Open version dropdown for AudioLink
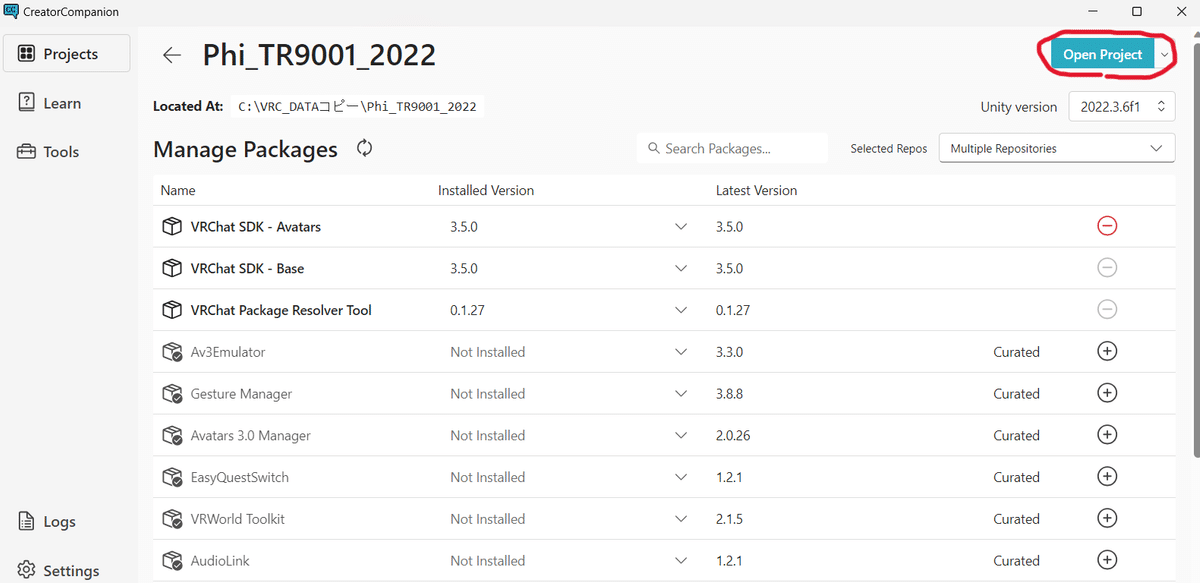 click(681, 561)
